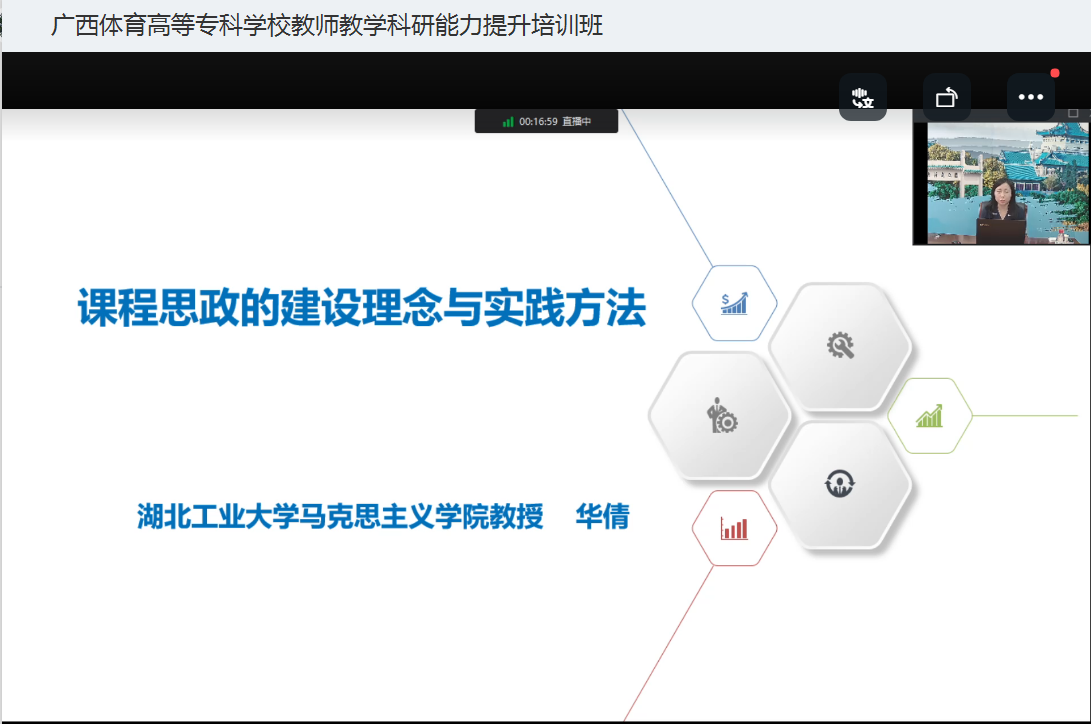
Task: Click the green signal strength bars
Action: tap(508, 122)
